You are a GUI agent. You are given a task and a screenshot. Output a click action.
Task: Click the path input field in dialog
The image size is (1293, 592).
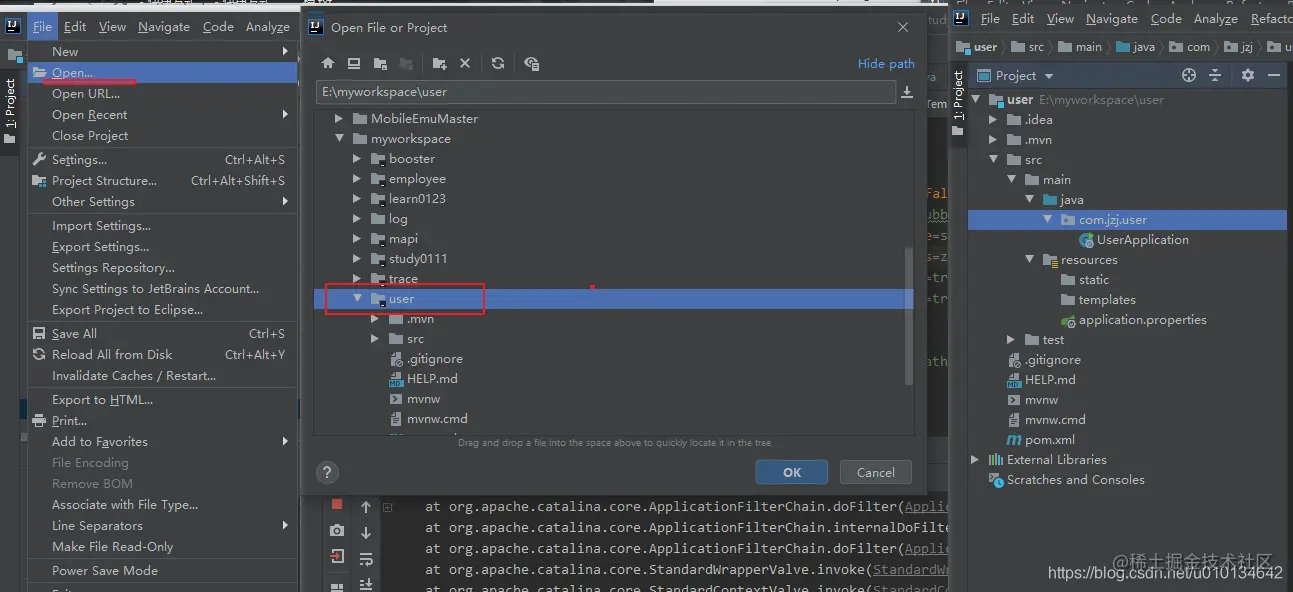pos(605,92)
